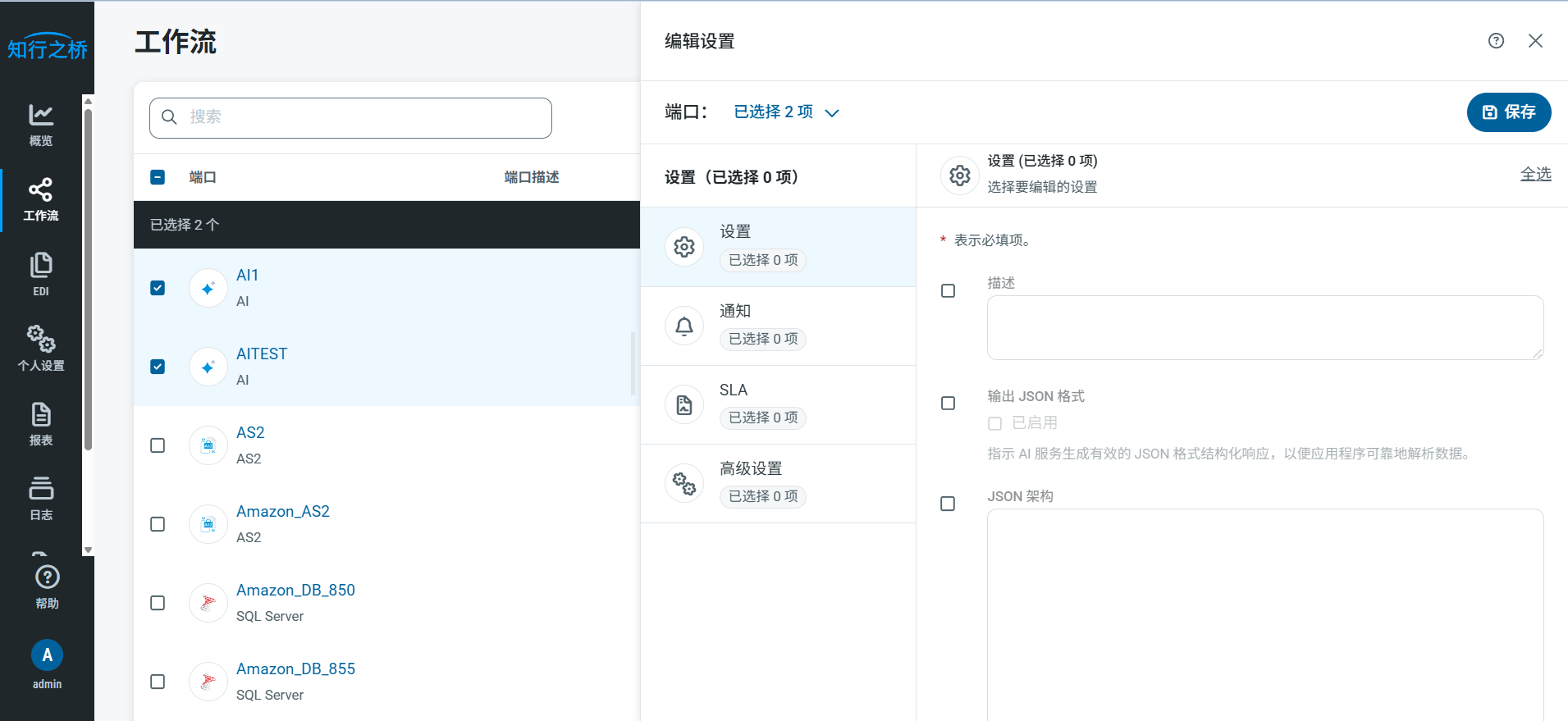
Task: Open the 报表 report icon in sidebar
Action: (x=41, y=415)
